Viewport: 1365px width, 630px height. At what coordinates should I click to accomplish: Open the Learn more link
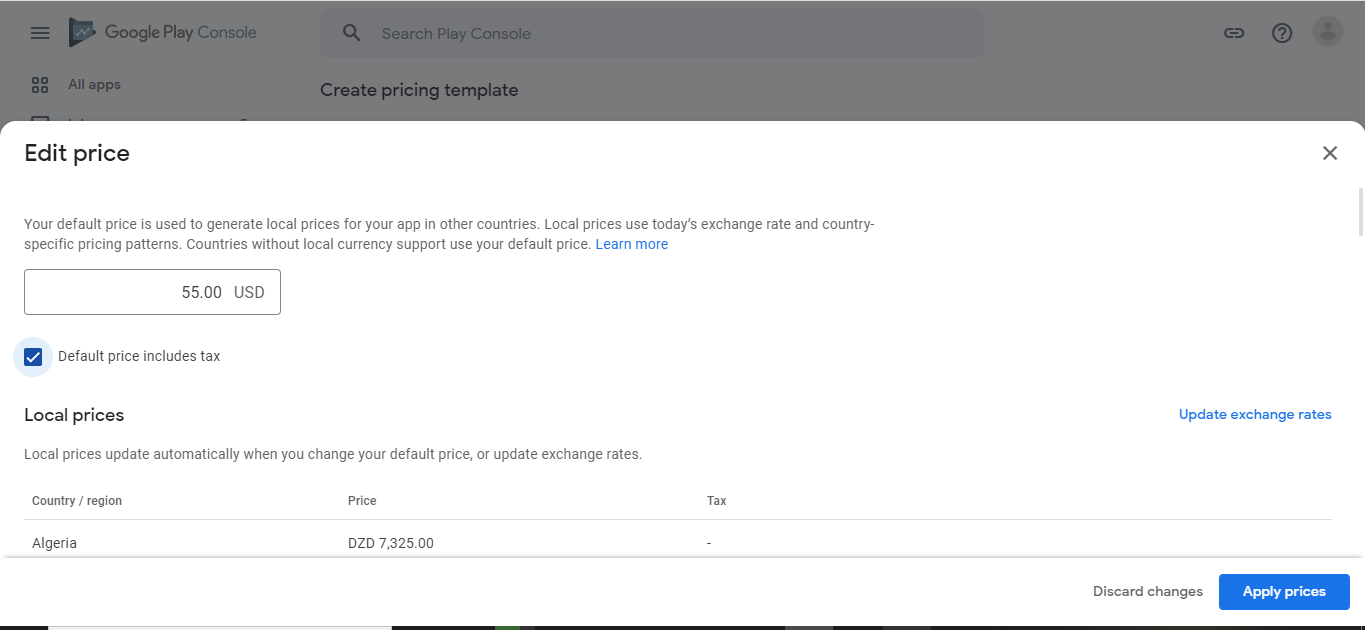tap(632, 244)
